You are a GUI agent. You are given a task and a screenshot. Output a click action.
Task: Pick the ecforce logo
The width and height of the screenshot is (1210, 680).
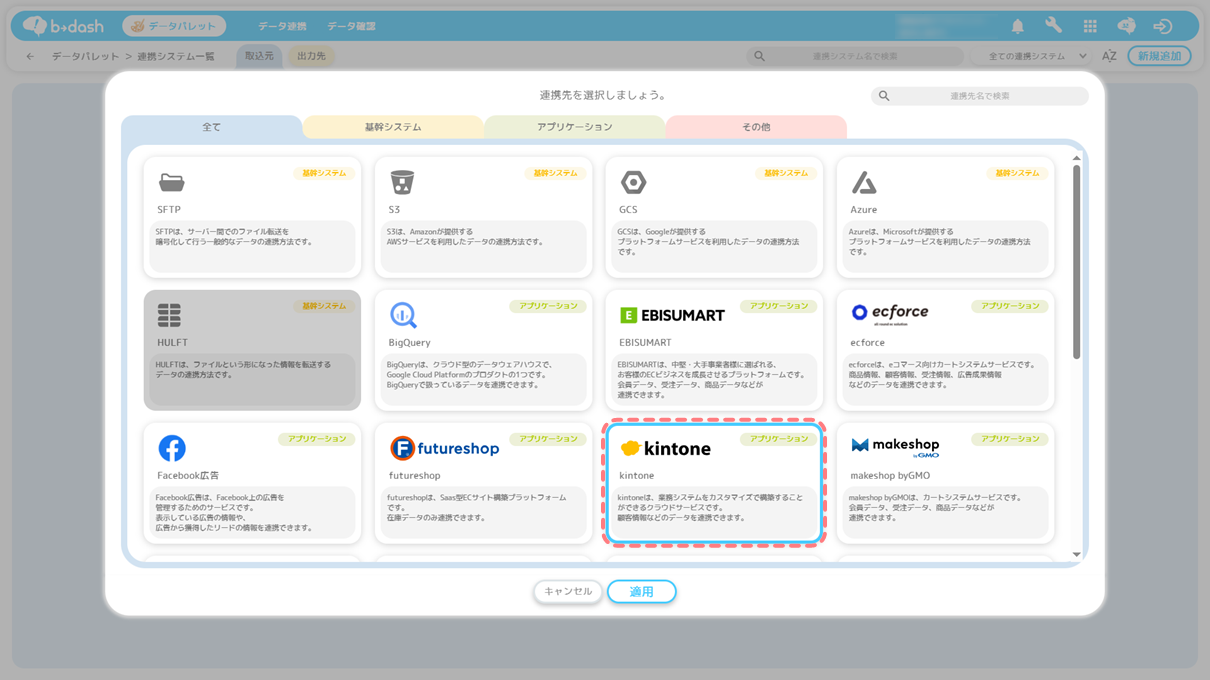pyautogui.click(x=890, y=313)
